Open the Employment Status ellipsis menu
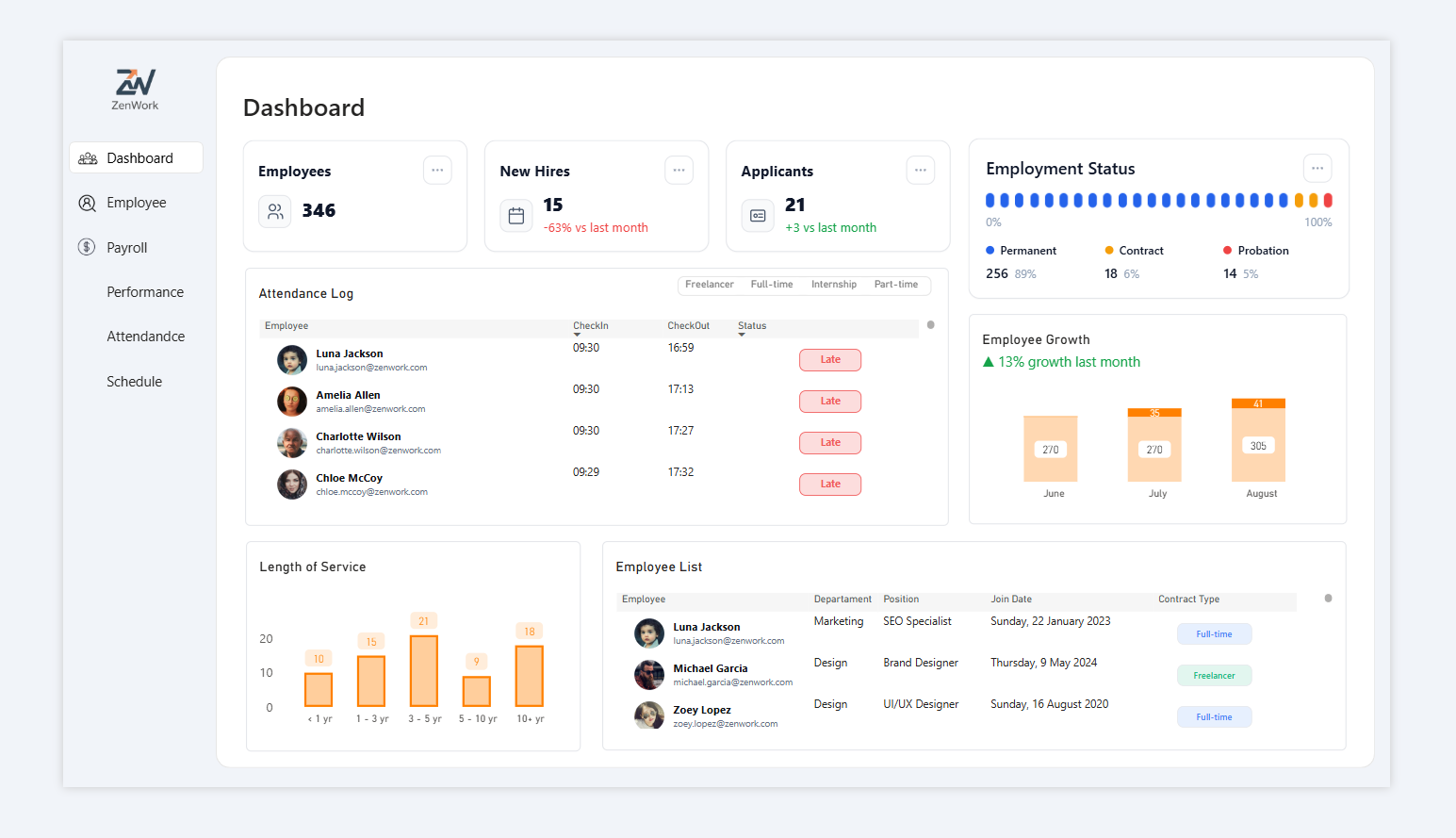 (x=1317, y=168)
